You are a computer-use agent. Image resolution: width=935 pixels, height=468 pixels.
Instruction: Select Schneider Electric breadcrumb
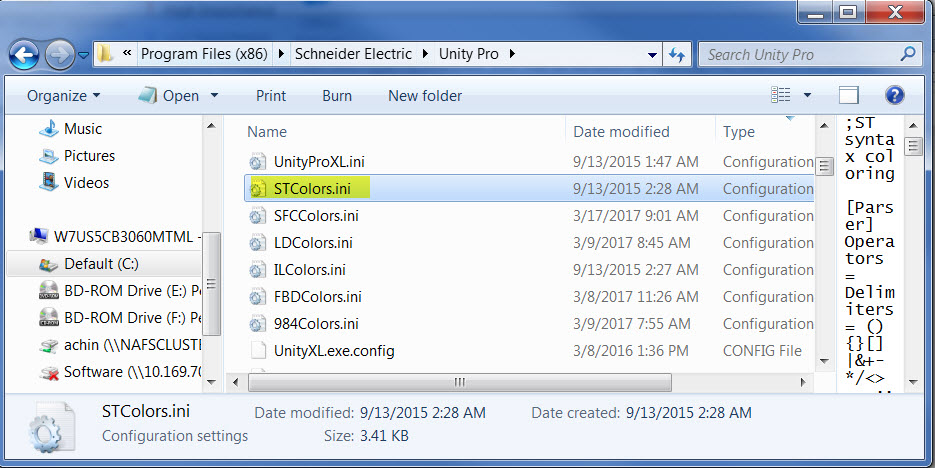353,54
